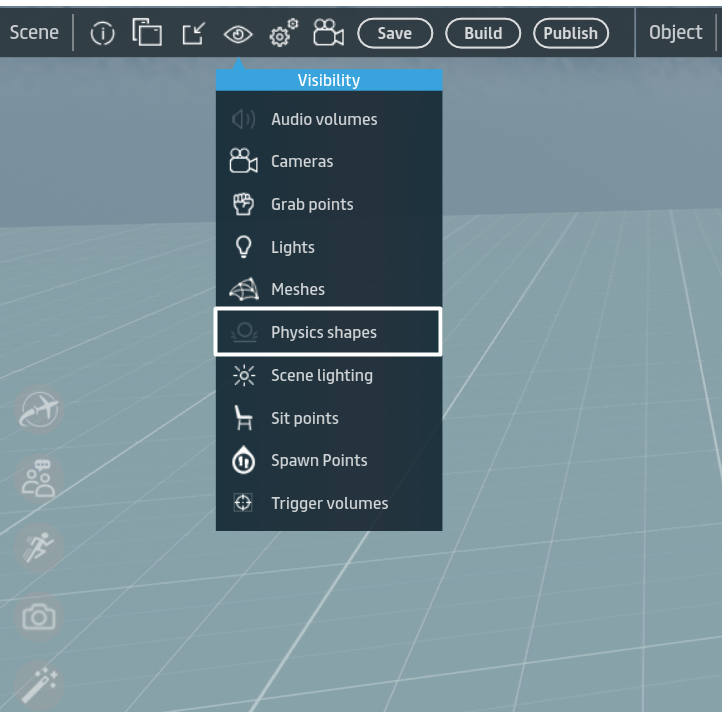Click the airplane fly mode icon

pyautogui.click(x=39, y=410)
